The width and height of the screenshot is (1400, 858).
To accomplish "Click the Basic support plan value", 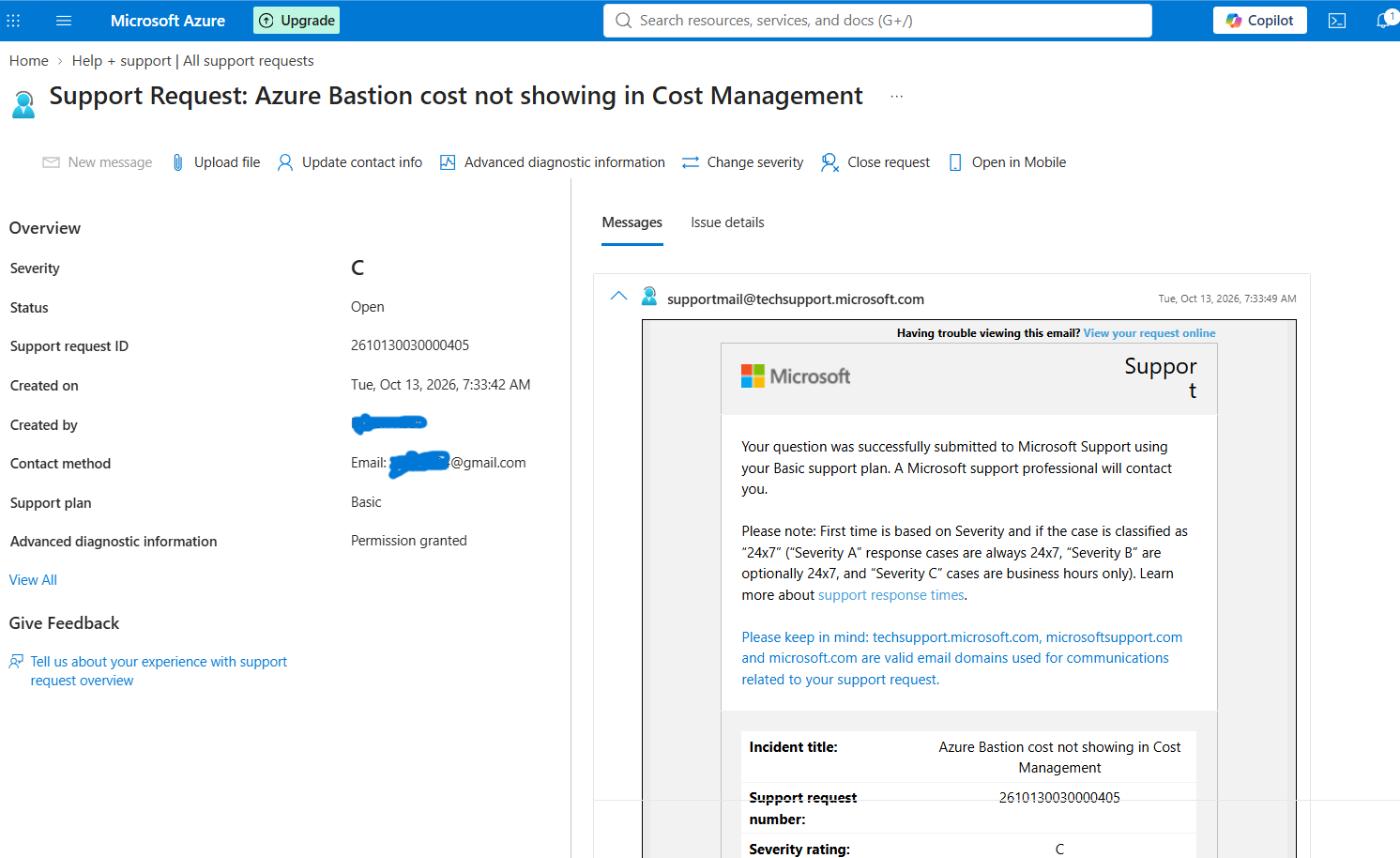I will tap(366, 502).
